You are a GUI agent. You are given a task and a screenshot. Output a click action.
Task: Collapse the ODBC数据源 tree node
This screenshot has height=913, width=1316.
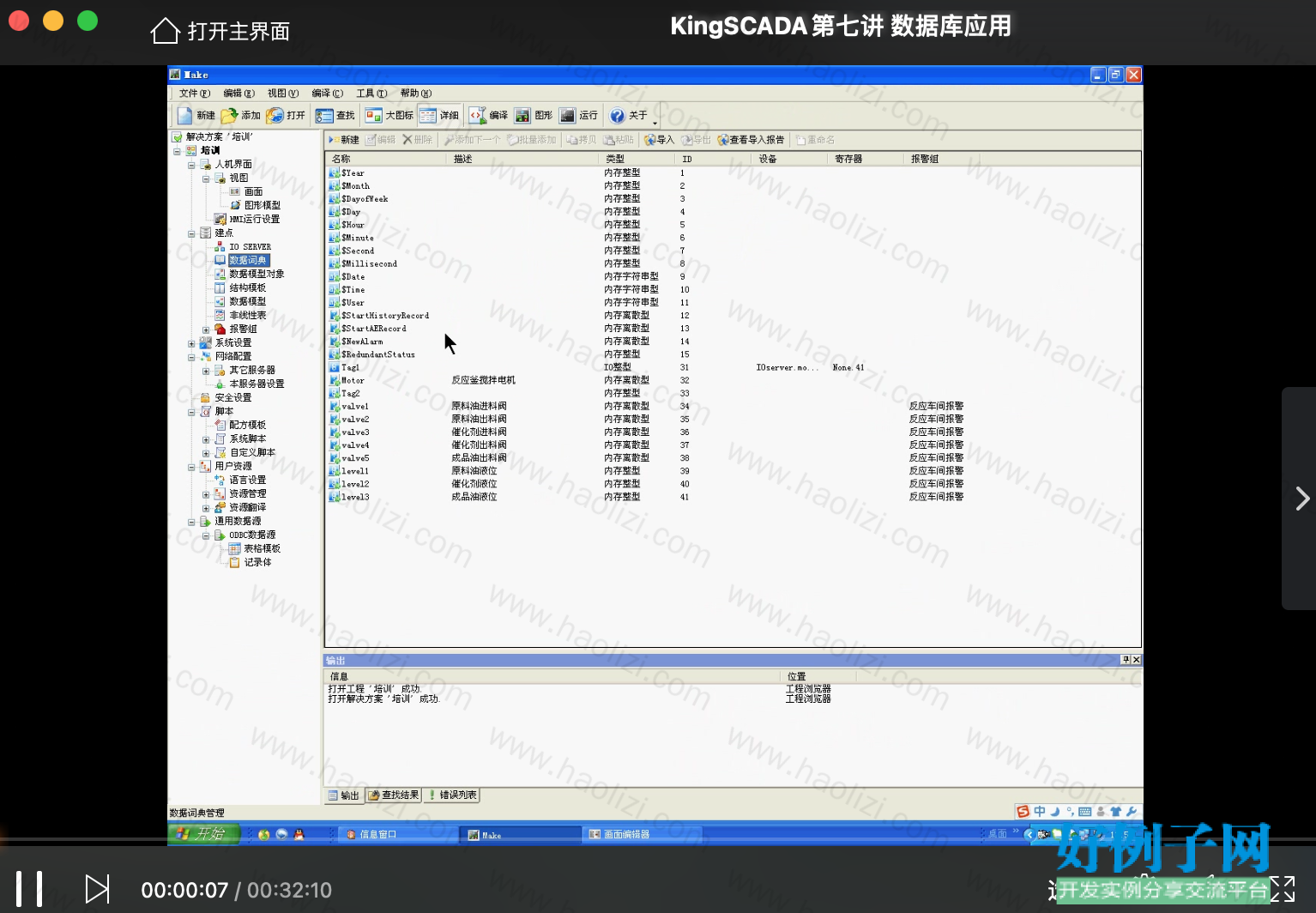[206, 535]
